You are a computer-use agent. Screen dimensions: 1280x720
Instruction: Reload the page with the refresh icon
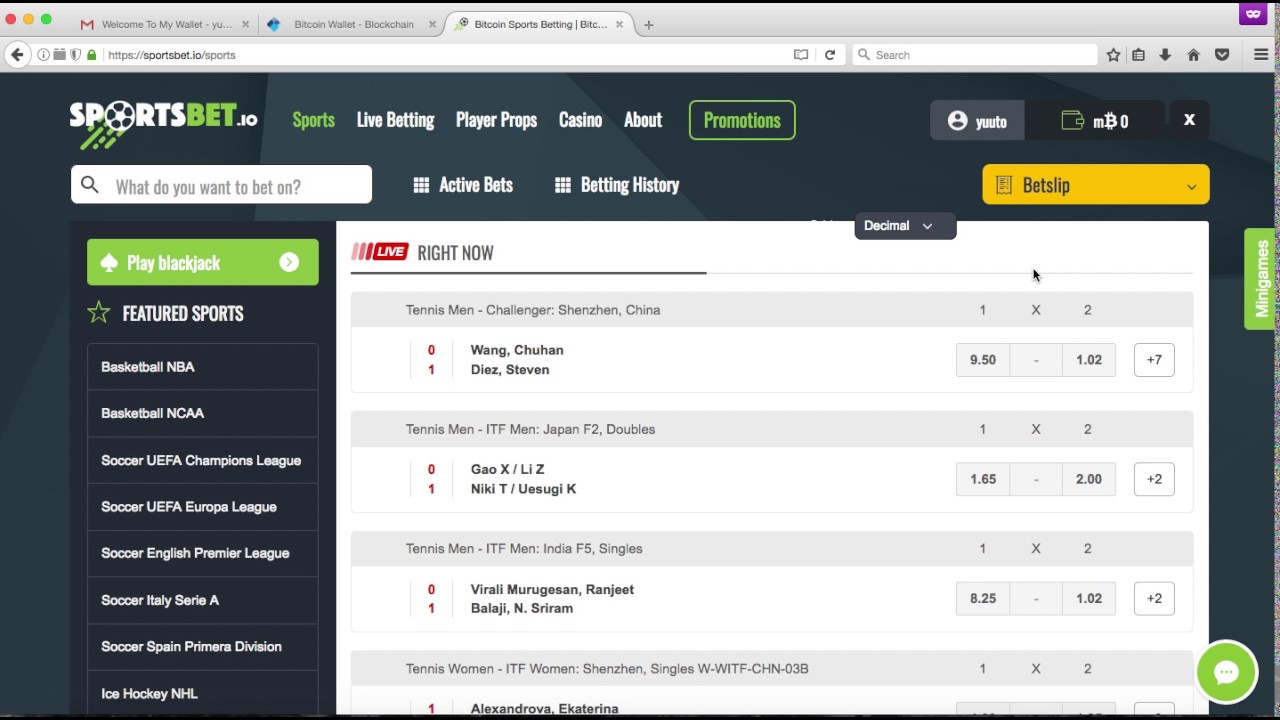coord(830,55)
